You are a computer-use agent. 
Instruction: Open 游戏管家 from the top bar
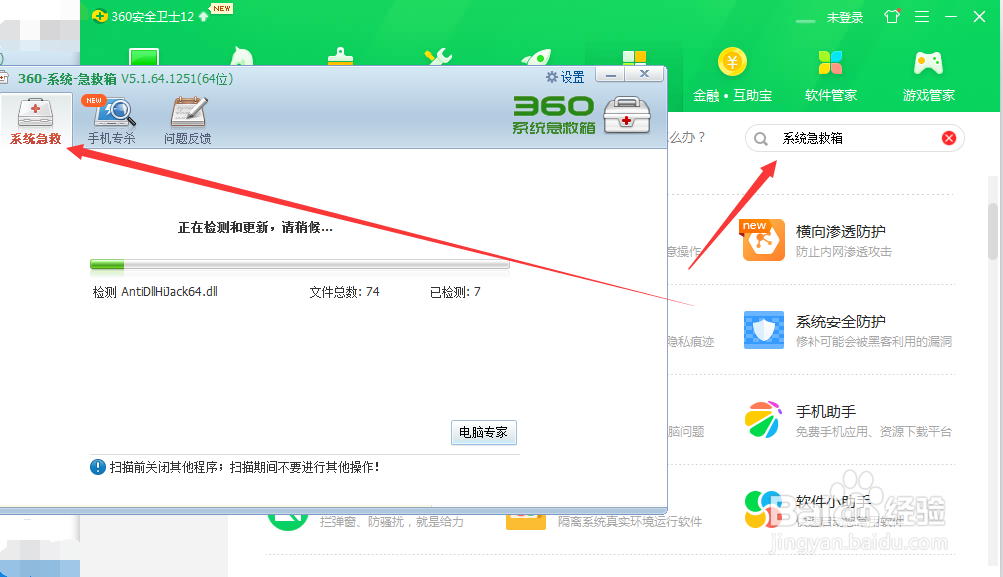(927, 75)
